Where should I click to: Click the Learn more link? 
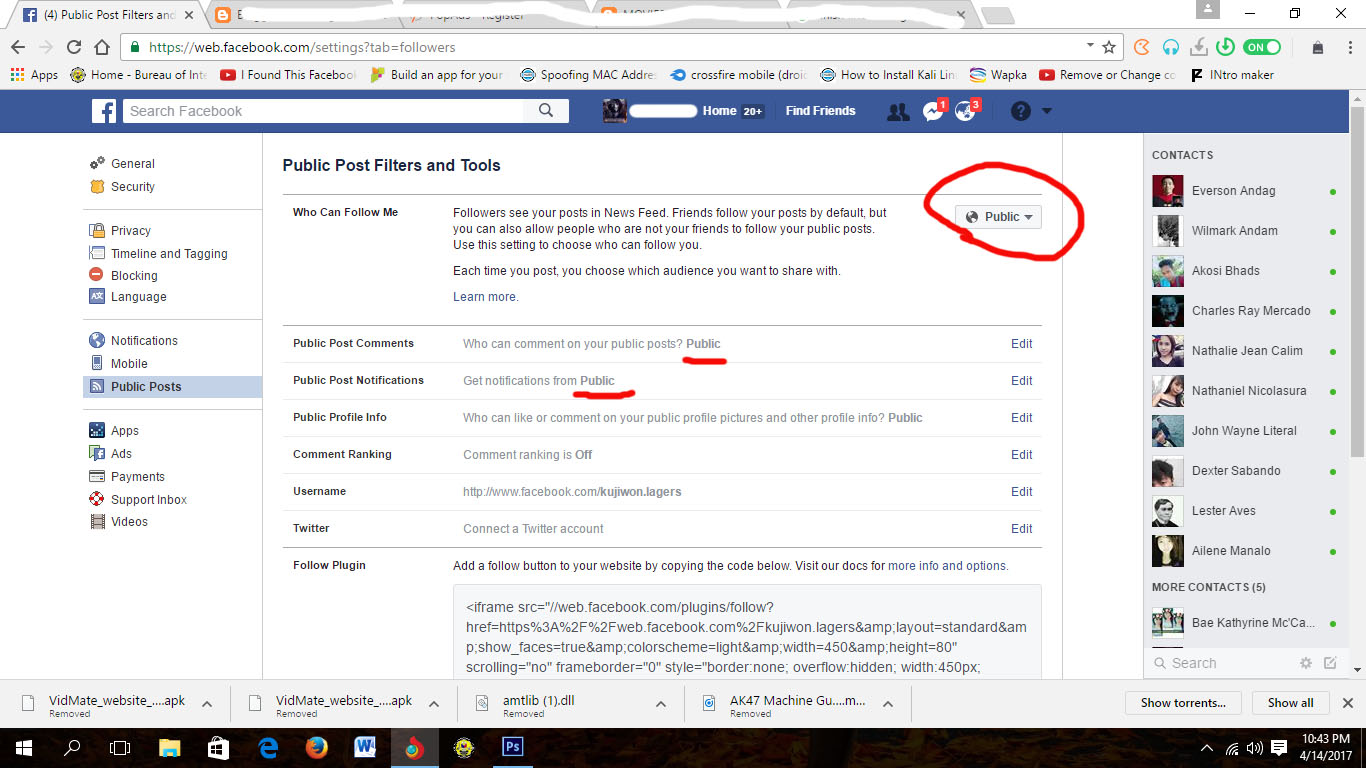click(x=485, y=296)
